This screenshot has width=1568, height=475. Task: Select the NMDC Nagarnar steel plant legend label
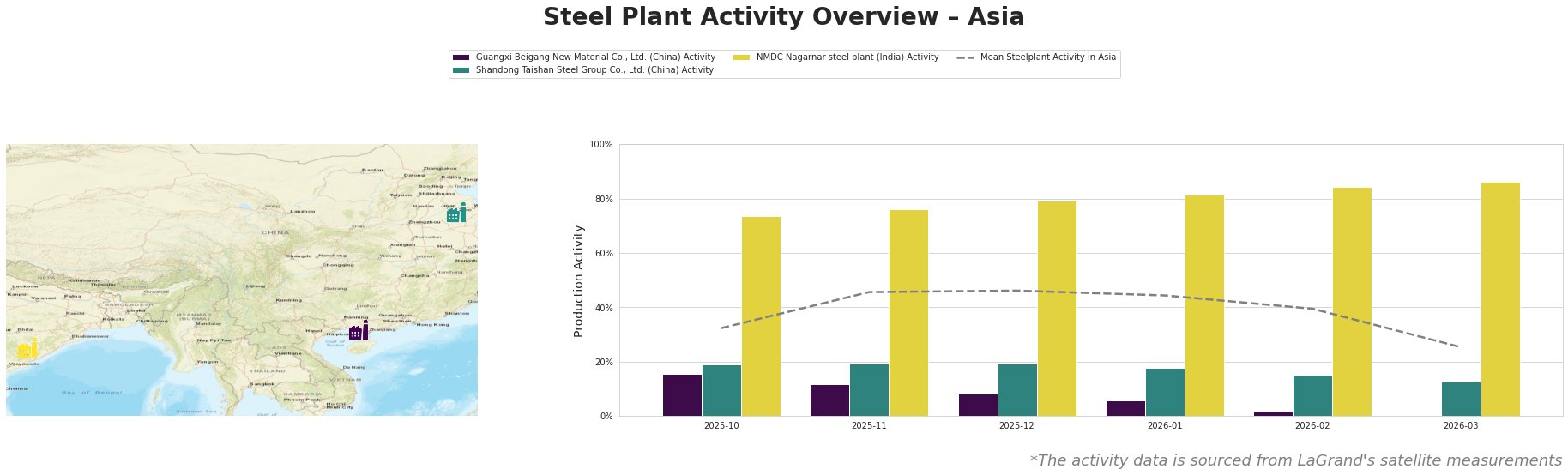847,57
